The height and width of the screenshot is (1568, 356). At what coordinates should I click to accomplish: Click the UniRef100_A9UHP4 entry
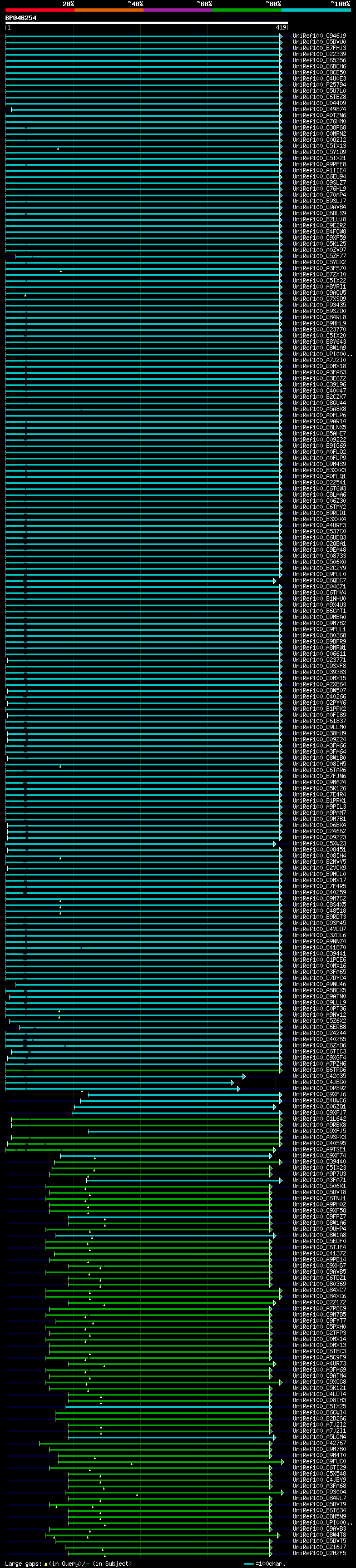coord(319,1229)
